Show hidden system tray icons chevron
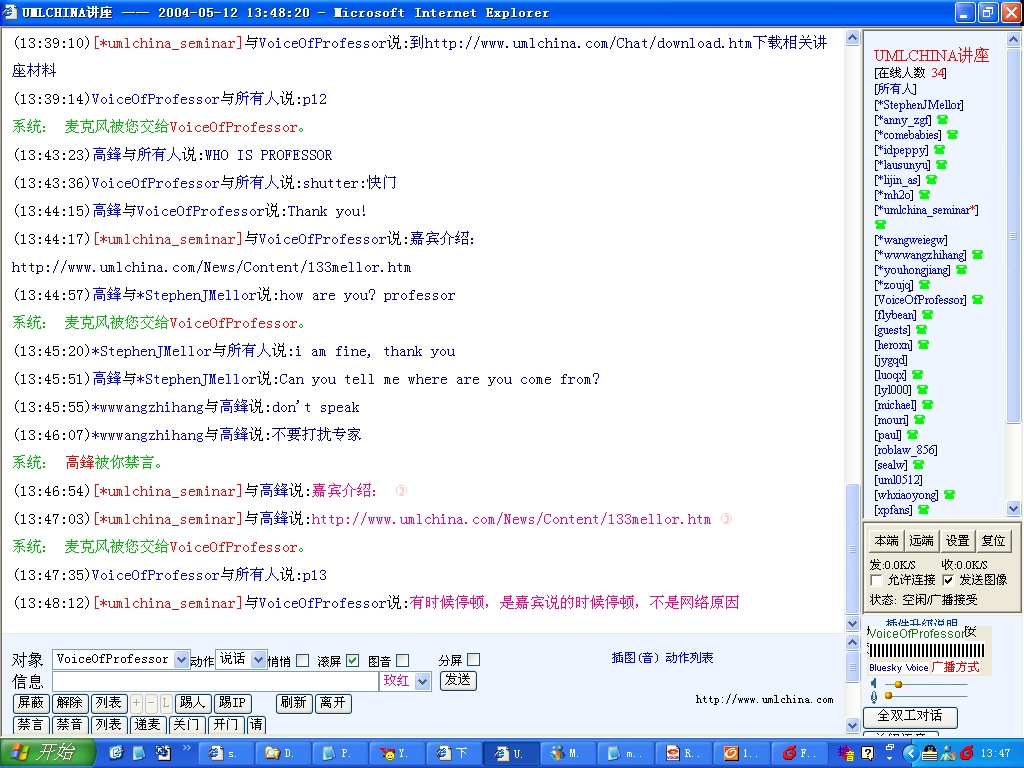 pyautogui.click(x=910, y=754)
